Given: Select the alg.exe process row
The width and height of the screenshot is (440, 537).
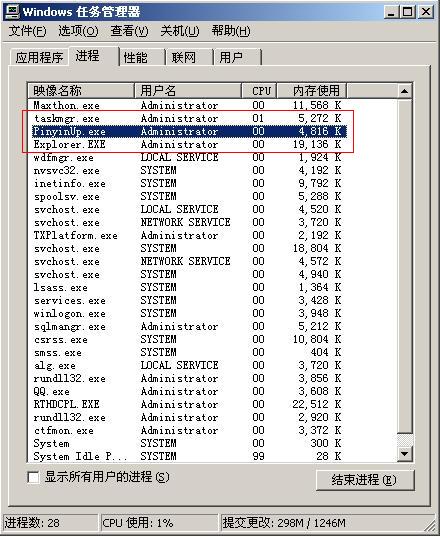Looking at the screenshot, I should coord(187,365).
